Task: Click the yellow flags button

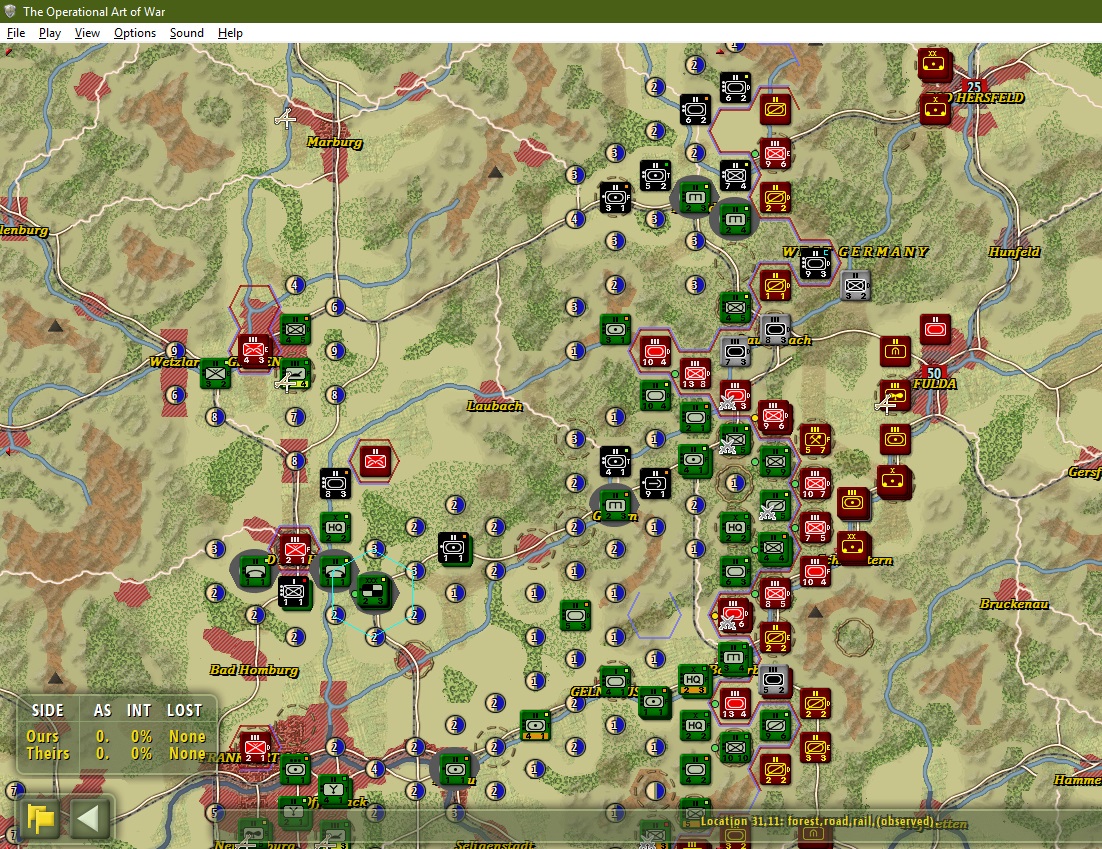Action: (40, 819)
